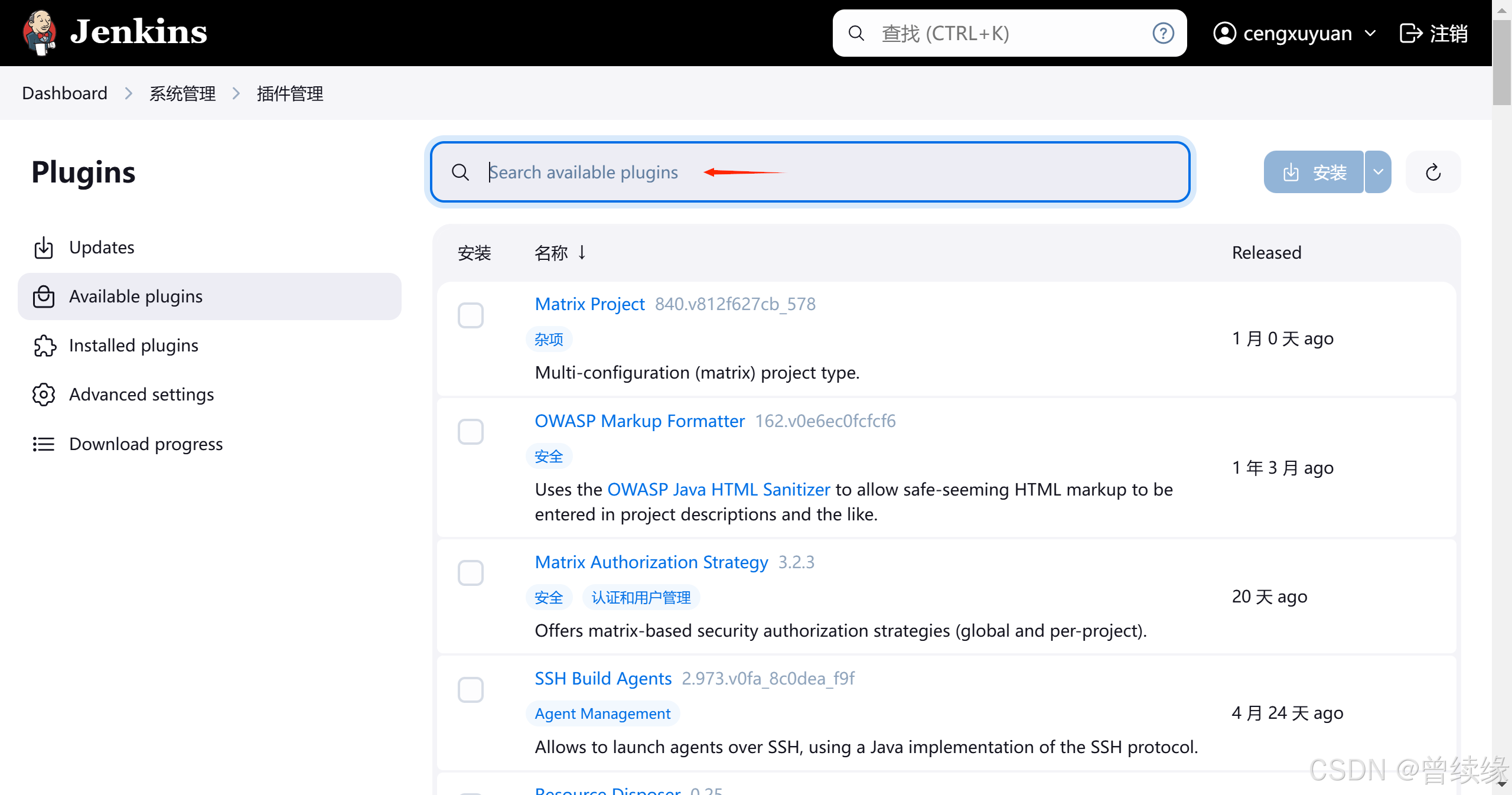This screenshot has height=795, width=1512.
Task: Click 安全 tag under OWASP Markup Formatter
Action: (x=549, y=456)
